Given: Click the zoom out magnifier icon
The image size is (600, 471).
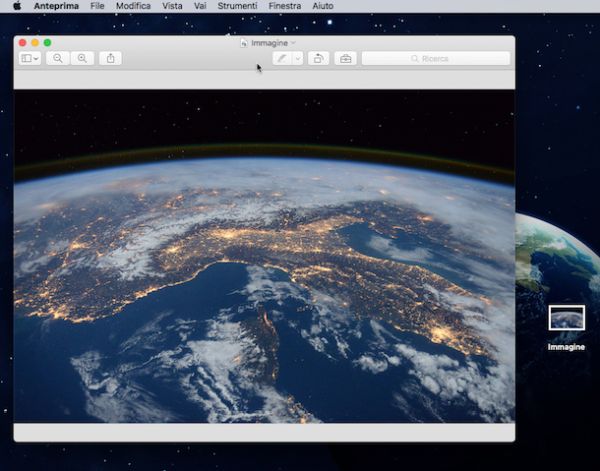Looking at the screenshot, I should [x=58, y=59].
